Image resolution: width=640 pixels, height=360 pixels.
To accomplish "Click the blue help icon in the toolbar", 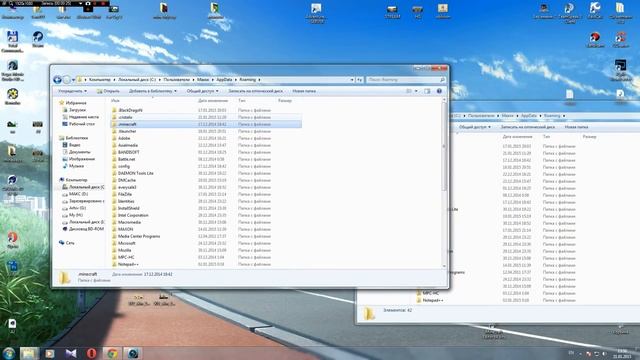I will pyautogui.click(x=439, y=91).
